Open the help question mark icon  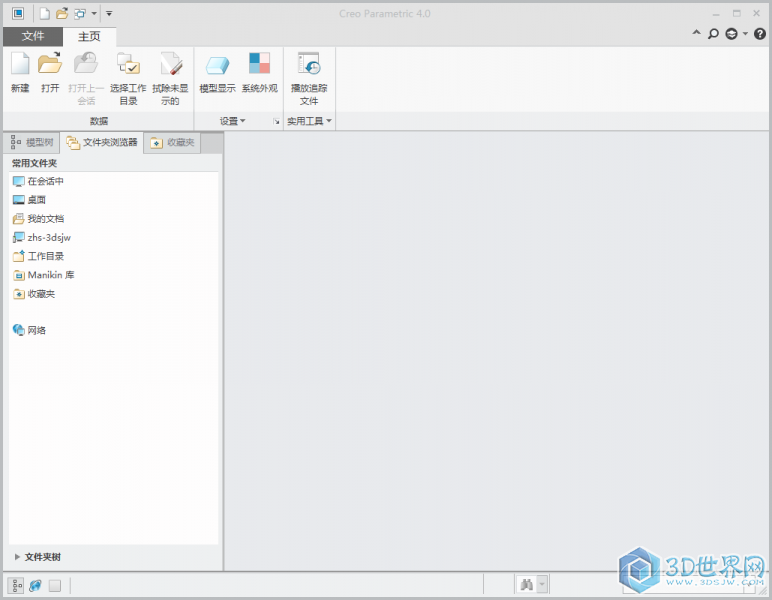760,33
